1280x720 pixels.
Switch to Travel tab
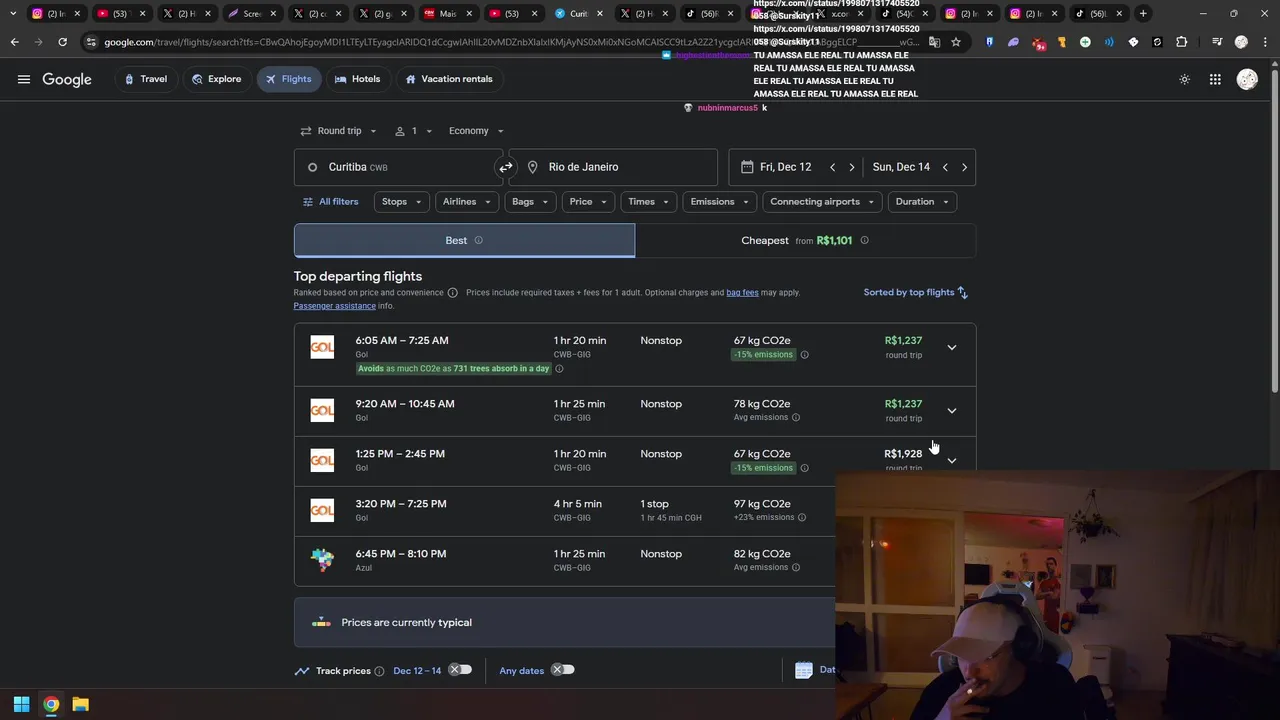[x=145, y=79]
